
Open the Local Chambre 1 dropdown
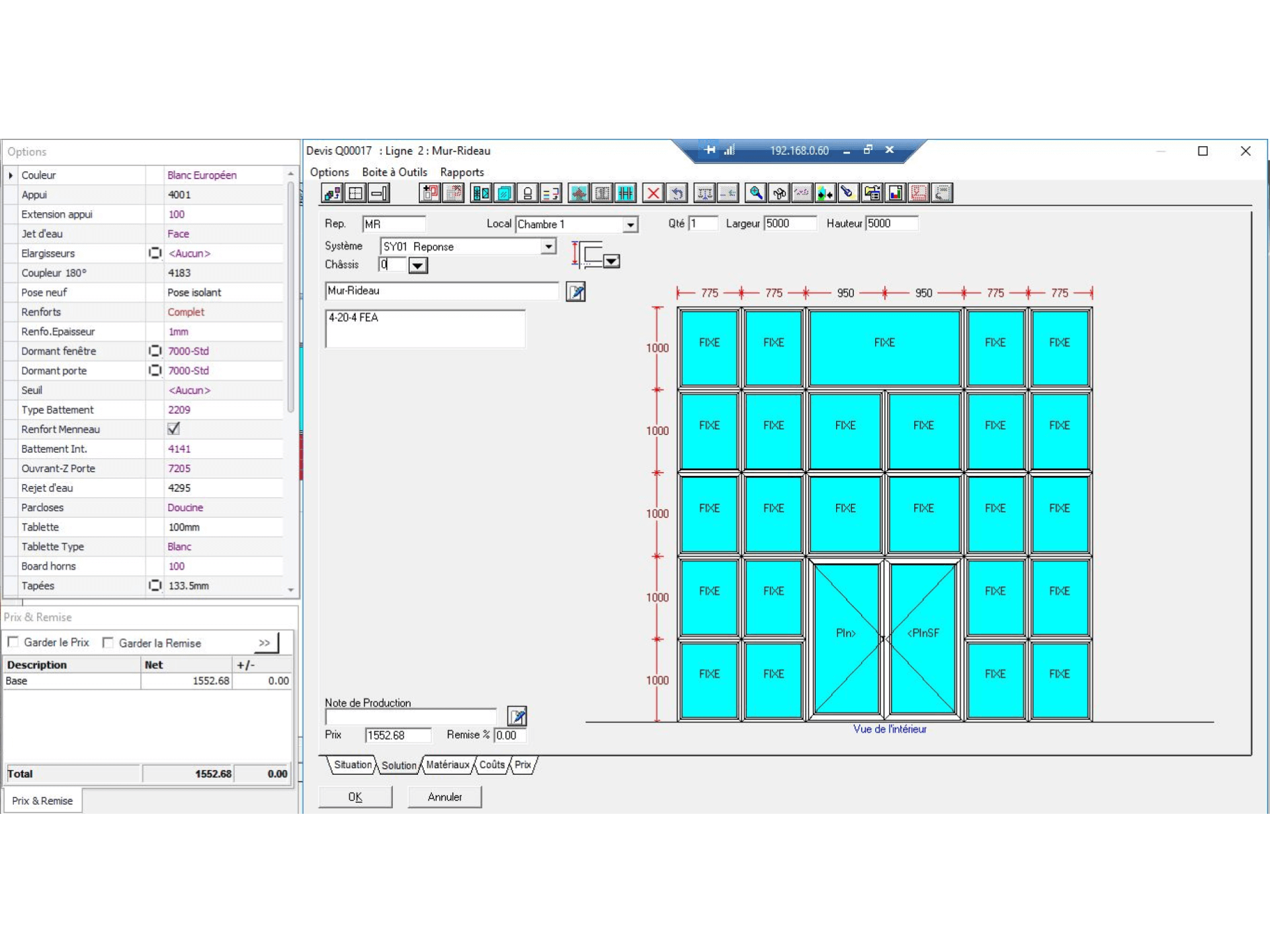(630, 225)
